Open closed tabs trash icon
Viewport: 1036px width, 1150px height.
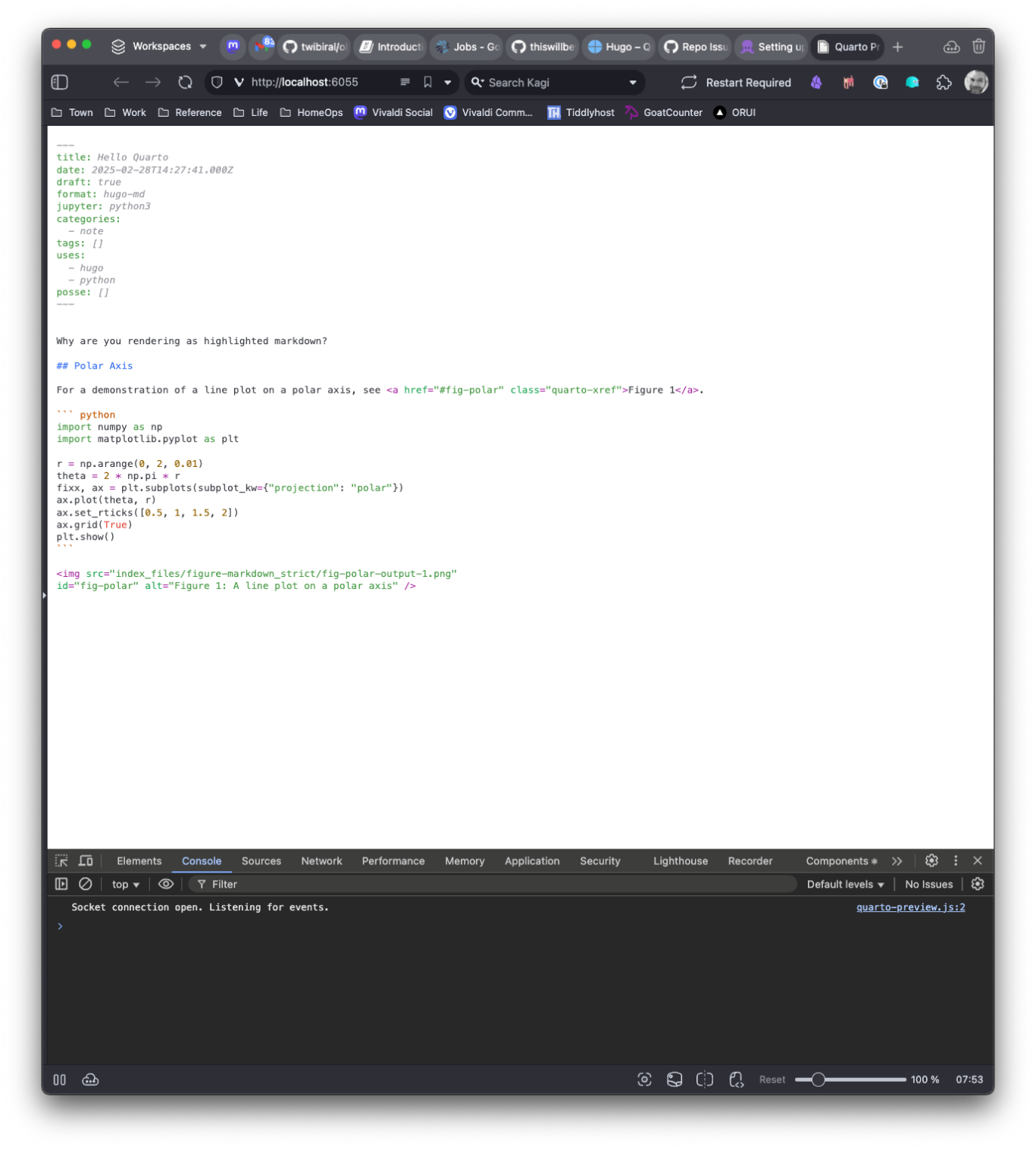[x=979, y=46]
